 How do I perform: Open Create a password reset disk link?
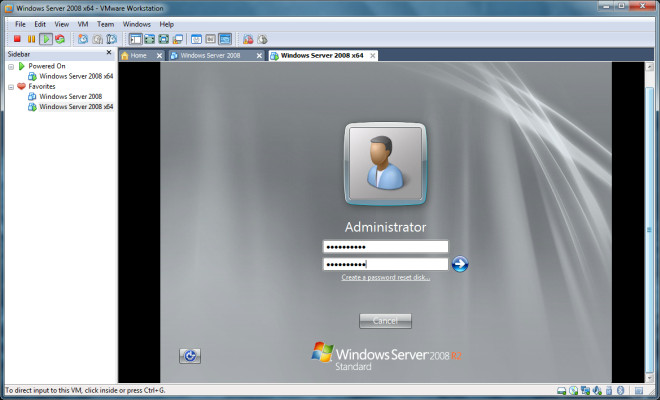click(x=386, y=277)
